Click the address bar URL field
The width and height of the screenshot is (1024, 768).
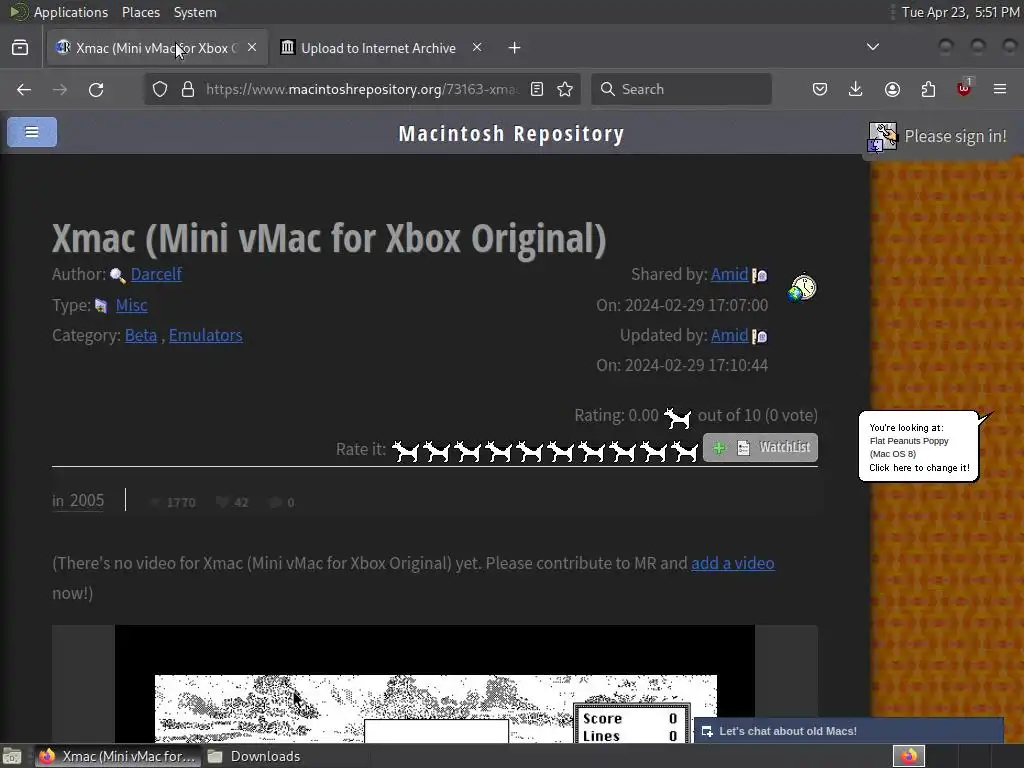(x=361, y=89)
